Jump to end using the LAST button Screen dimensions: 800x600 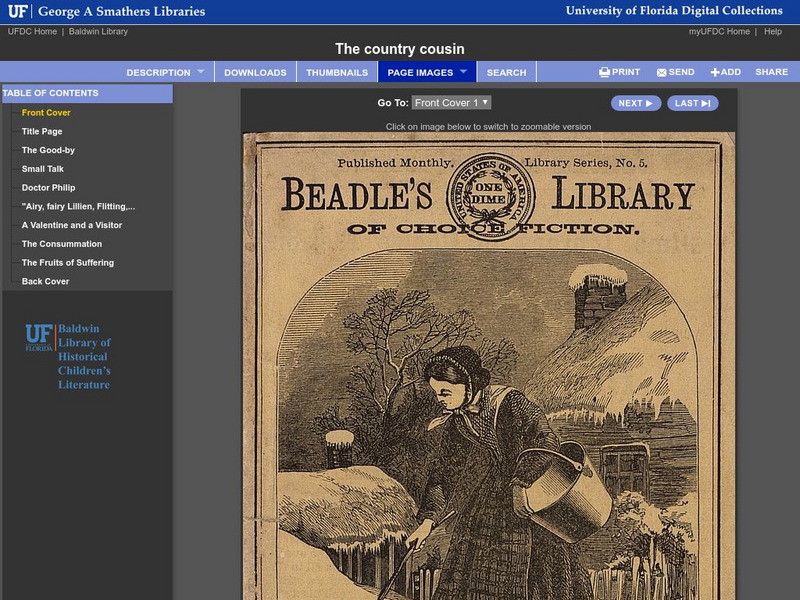coord(692,102)
